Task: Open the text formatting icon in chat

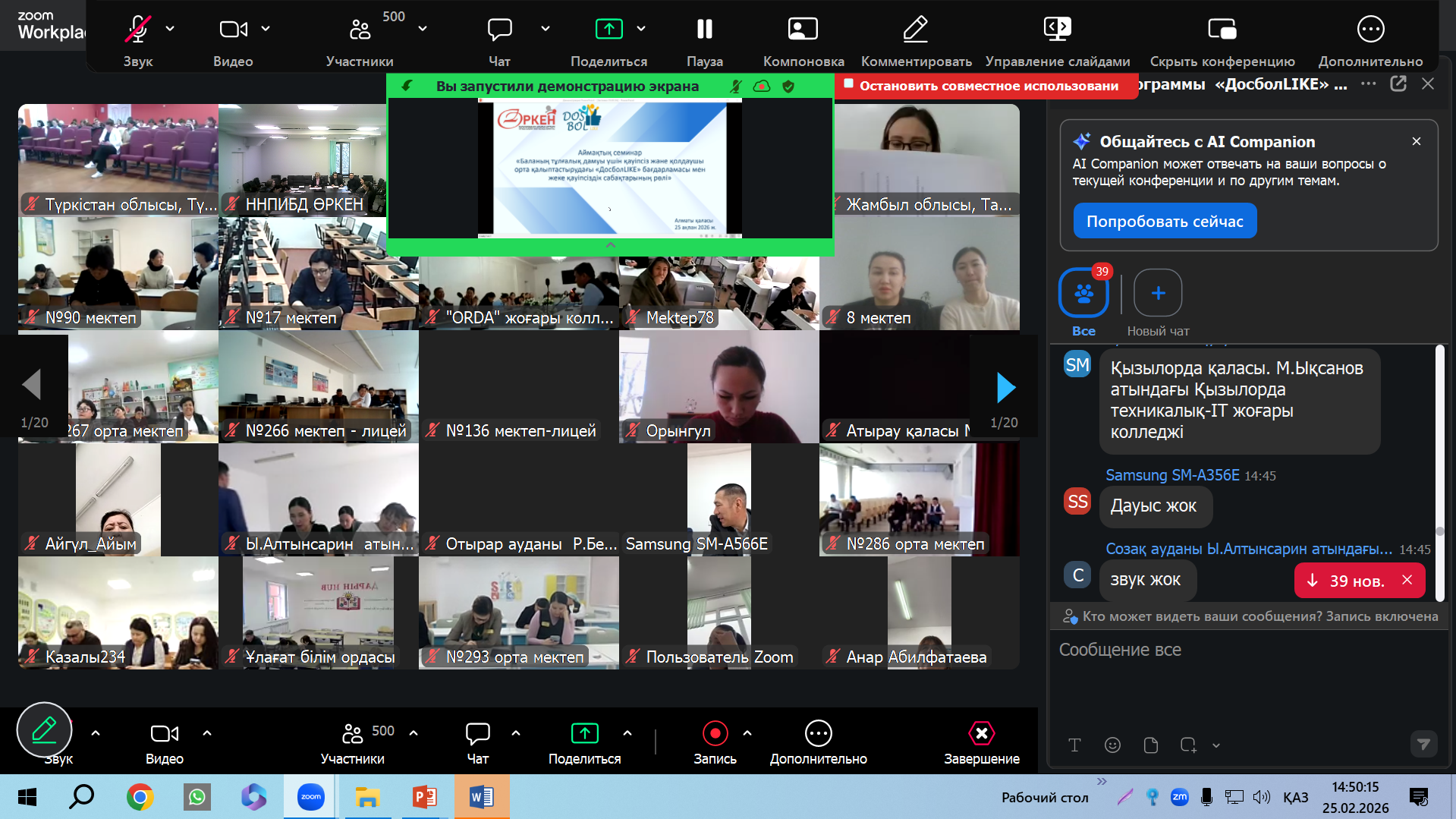Action: [x=1074, y=745]
